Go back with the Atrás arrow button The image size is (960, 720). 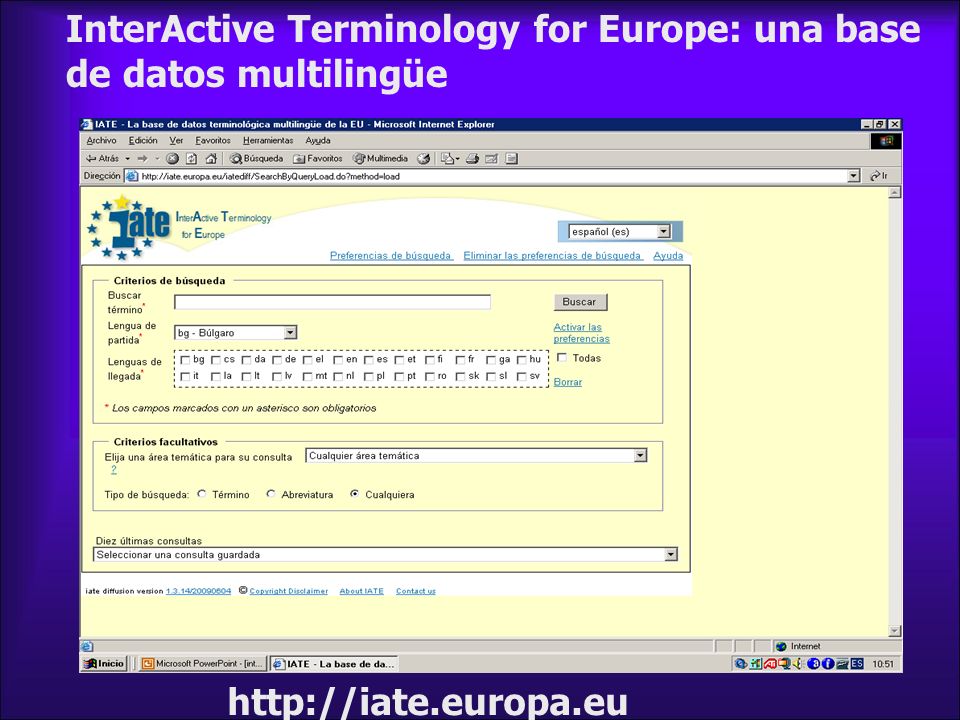coord(103,159)
